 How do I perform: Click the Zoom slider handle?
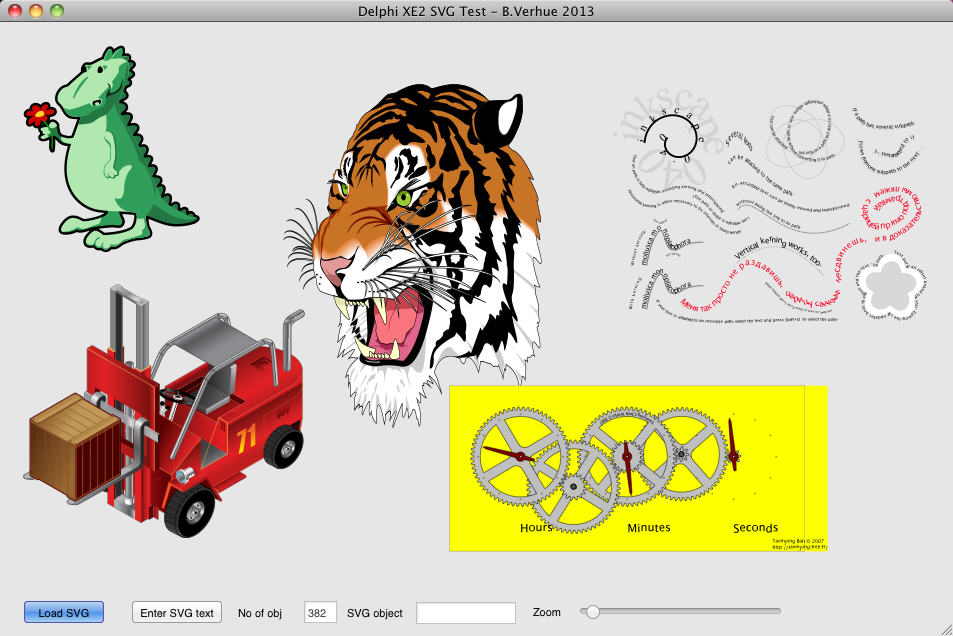593,611
